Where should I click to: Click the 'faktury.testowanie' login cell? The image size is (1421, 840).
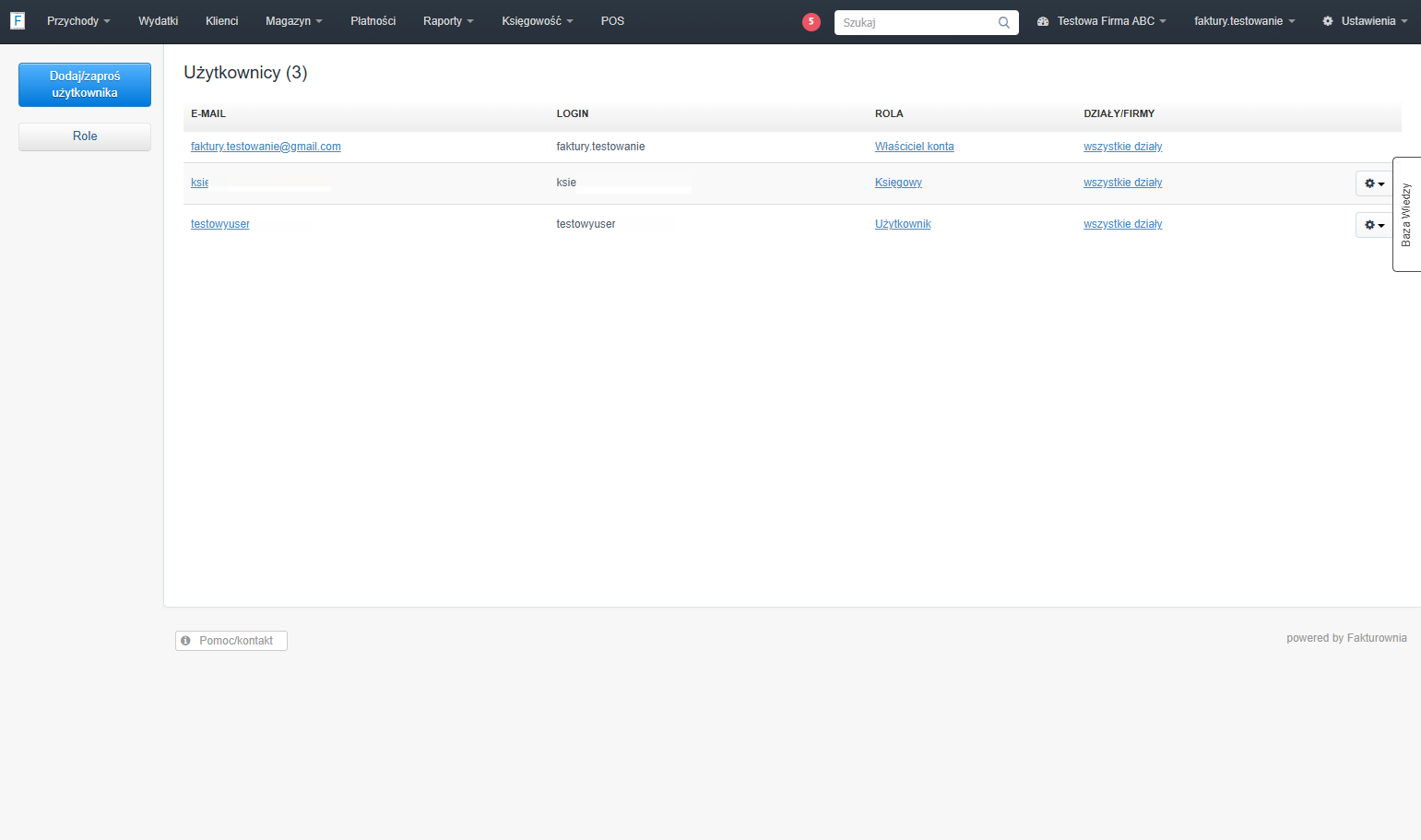pyautogui.click(x=601, y=147)
